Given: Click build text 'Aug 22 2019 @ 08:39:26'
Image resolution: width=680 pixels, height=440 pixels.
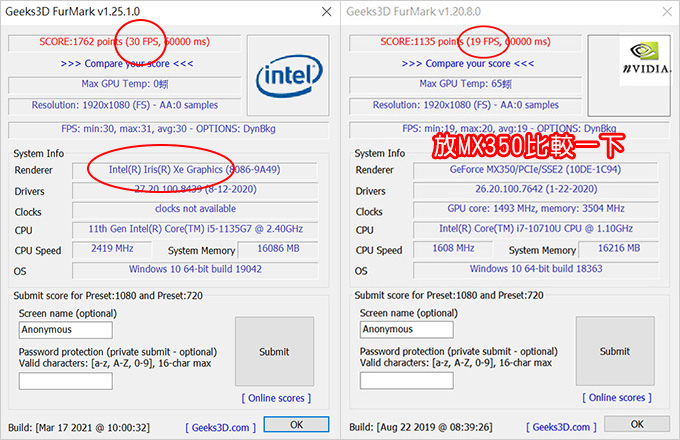Looking at the screenshot, I should tap(435, 427).
